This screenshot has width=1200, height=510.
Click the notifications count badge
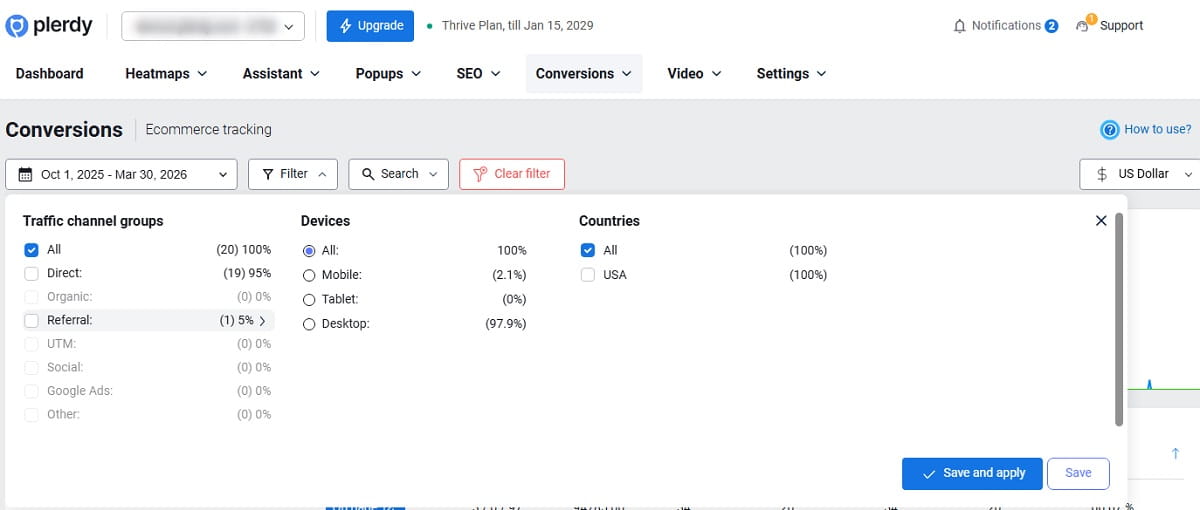(x=1051, y=26)
